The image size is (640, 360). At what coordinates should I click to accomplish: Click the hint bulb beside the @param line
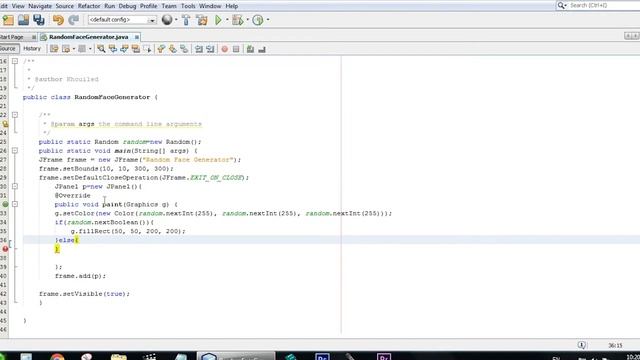(5, 124)
